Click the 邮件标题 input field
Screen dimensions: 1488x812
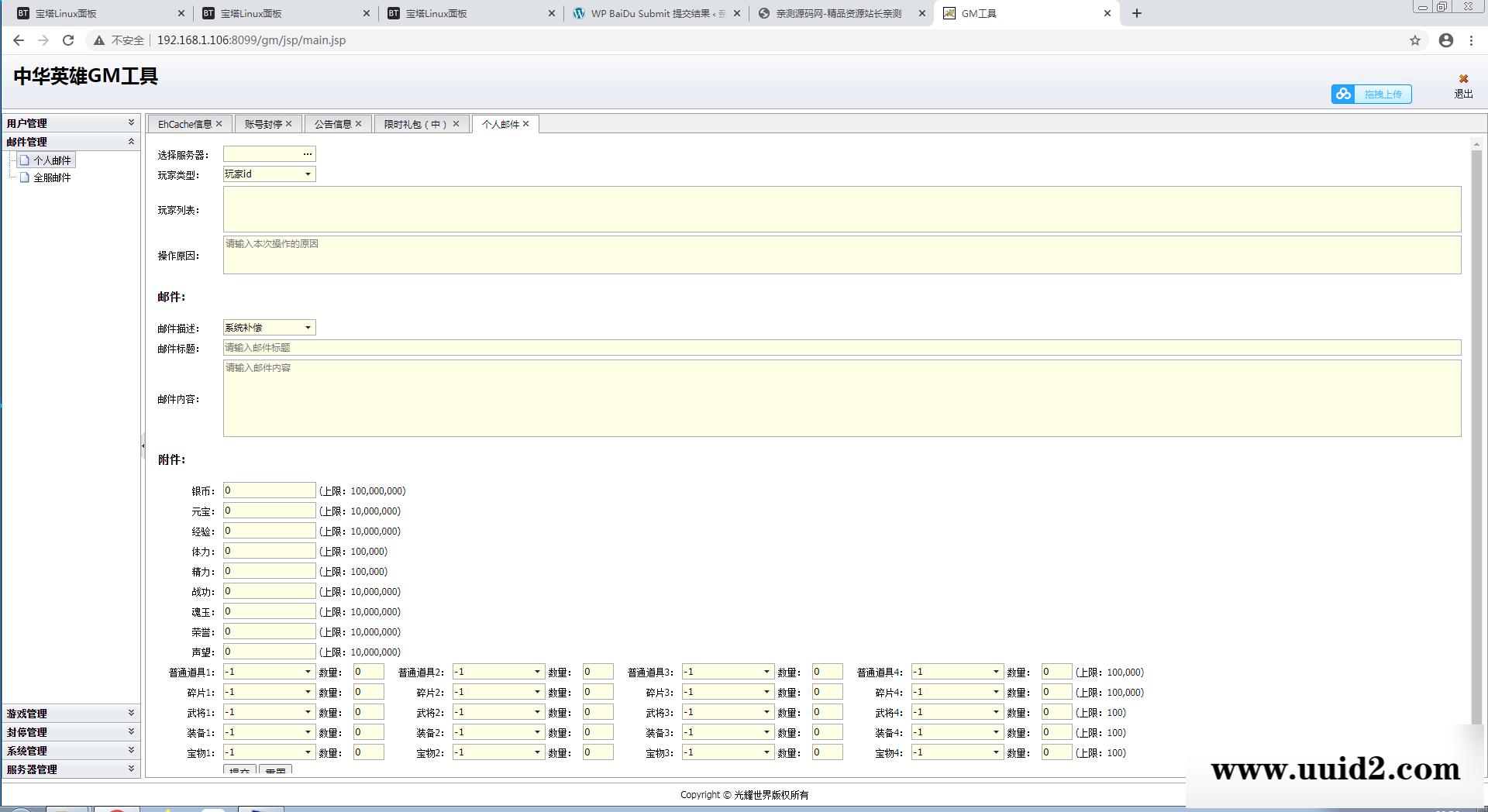[x=842, y=348]
